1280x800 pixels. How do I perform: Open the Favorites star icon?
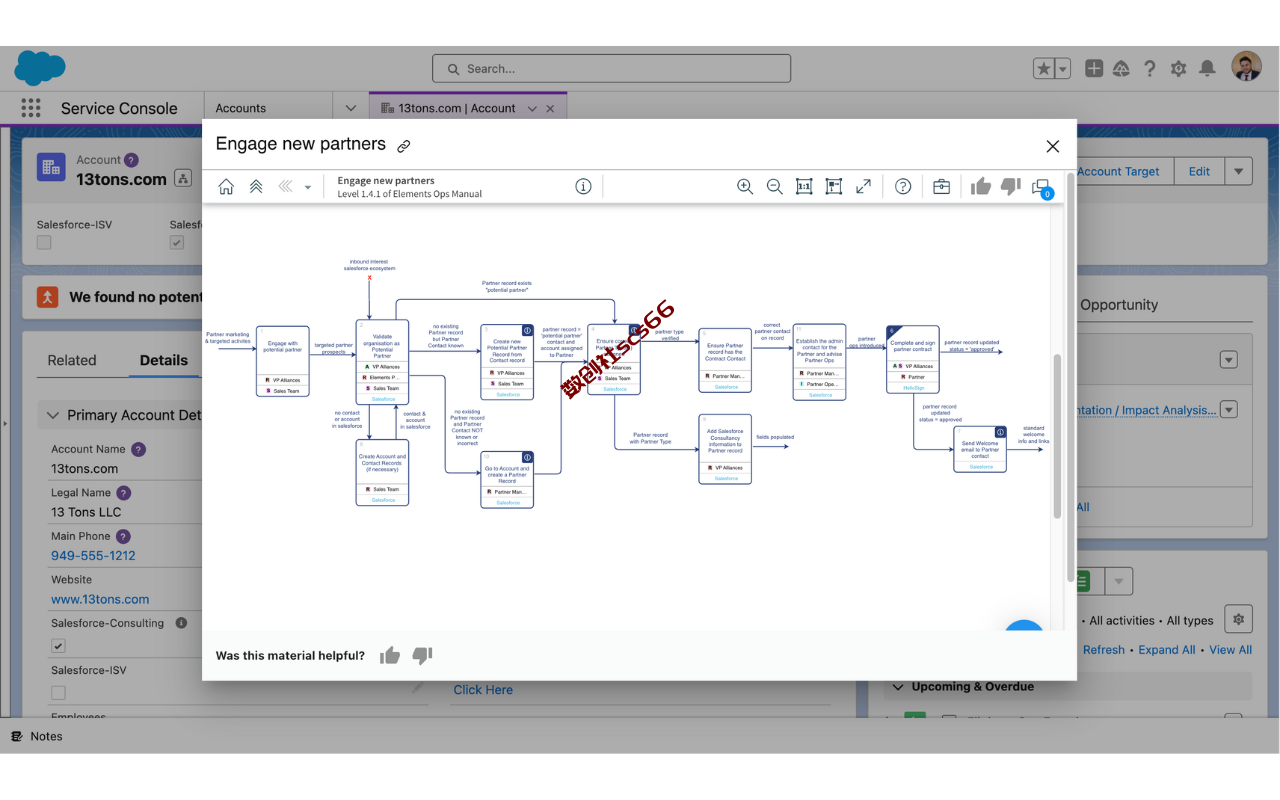pyautogui.click(x=1044, y=68)
